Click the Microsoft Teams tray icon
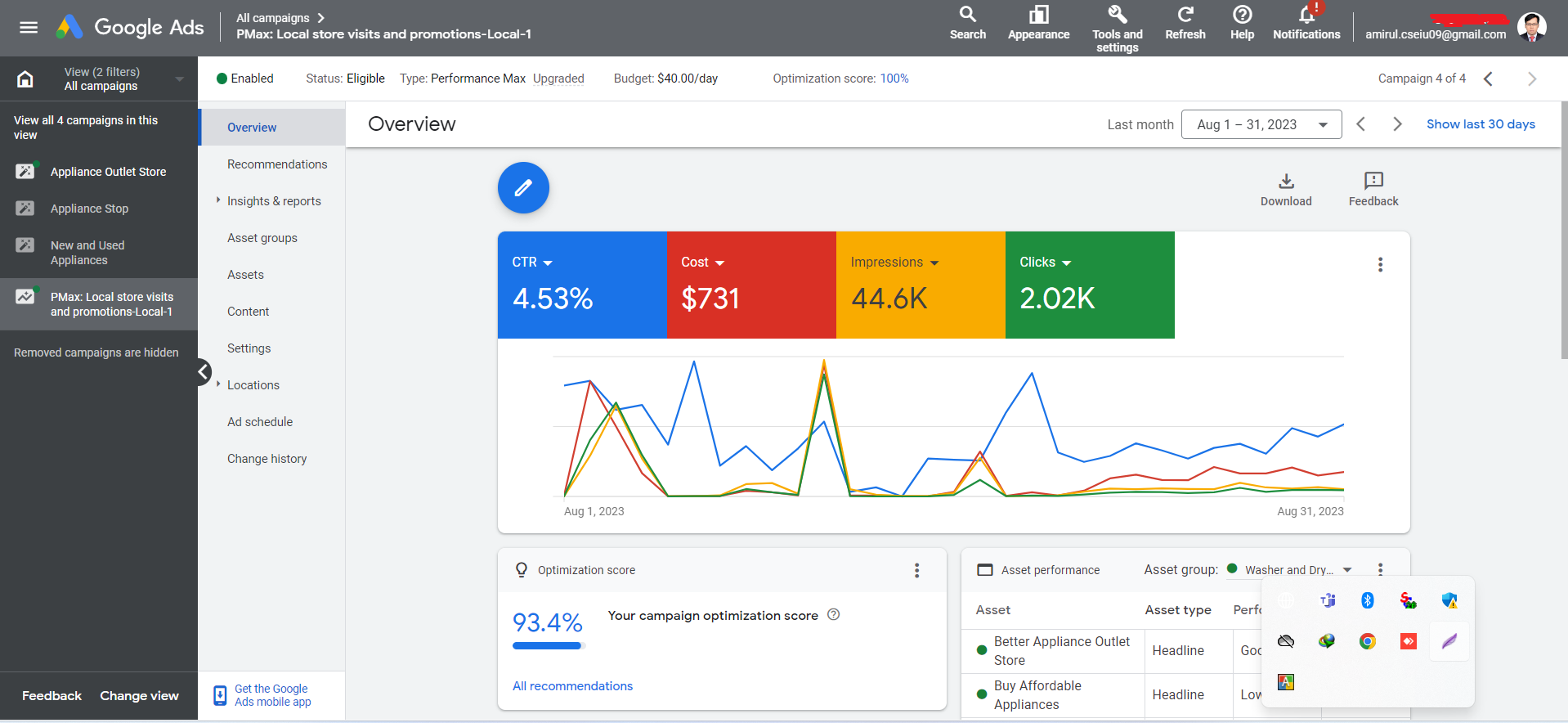Screen dimensions: 1568x723 pos(1328,600)
